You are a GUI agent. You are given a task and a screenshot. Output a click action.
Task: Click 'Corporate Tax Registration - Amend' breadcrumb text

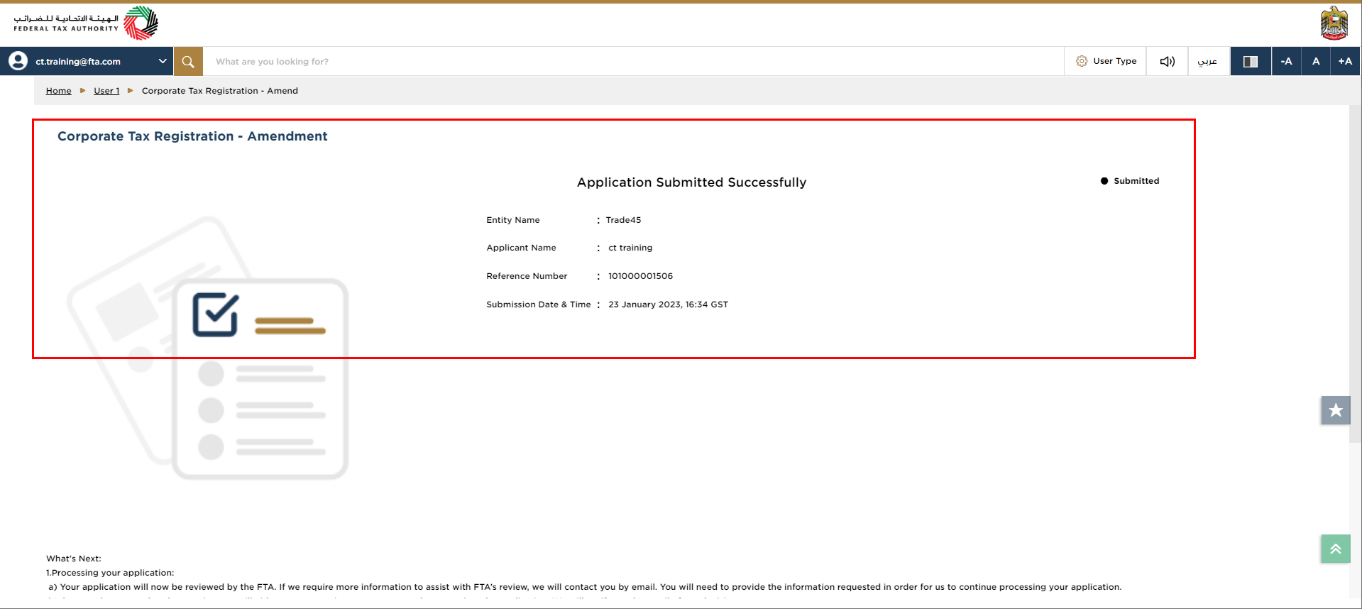pyautogui.click(x=220, y=91)
